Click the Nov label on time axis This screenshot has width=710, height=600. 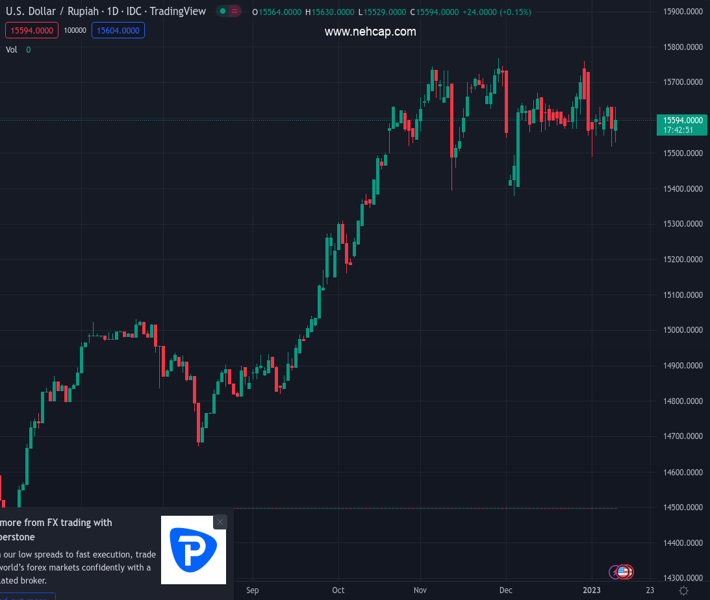pyautogui.click(x=420, y=590)
